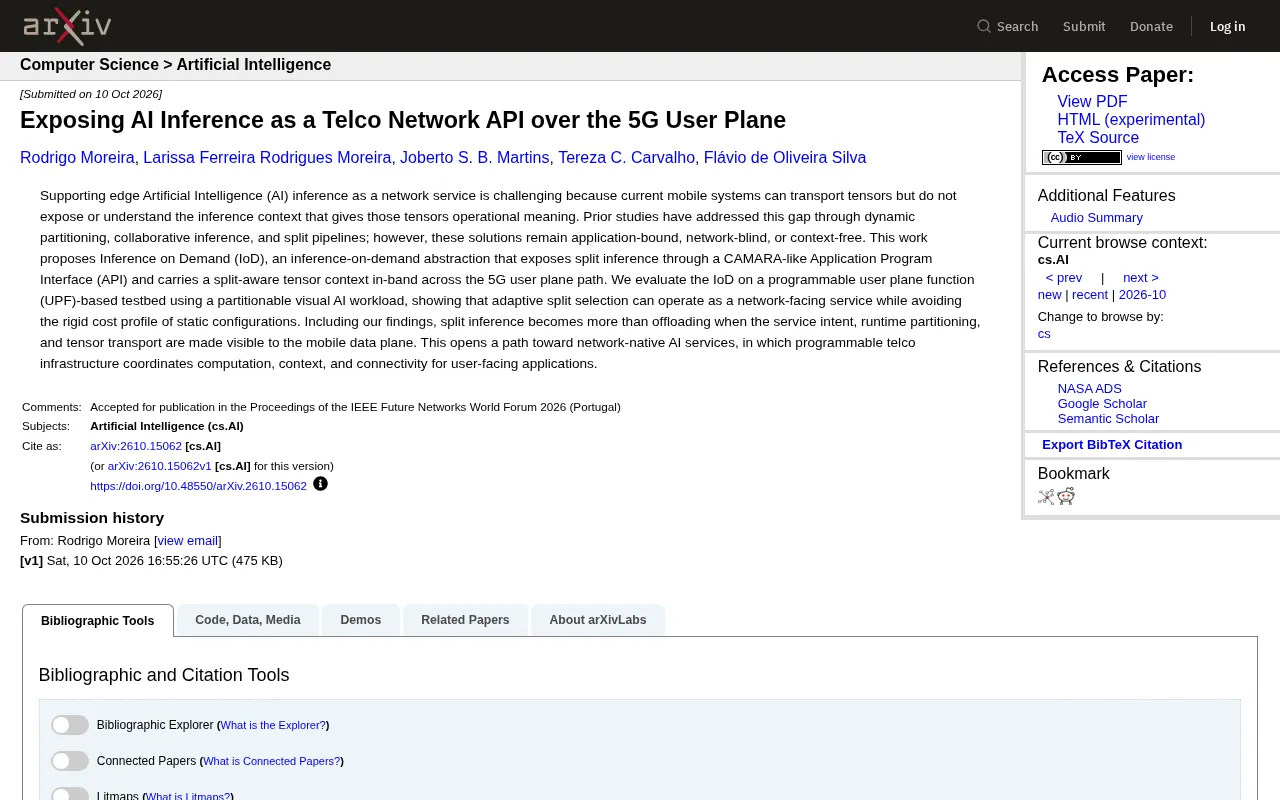Image resolution: width=1280 pixels, height=800 pixels.
Task: Open Google Scholar link
Action: 1102,404
